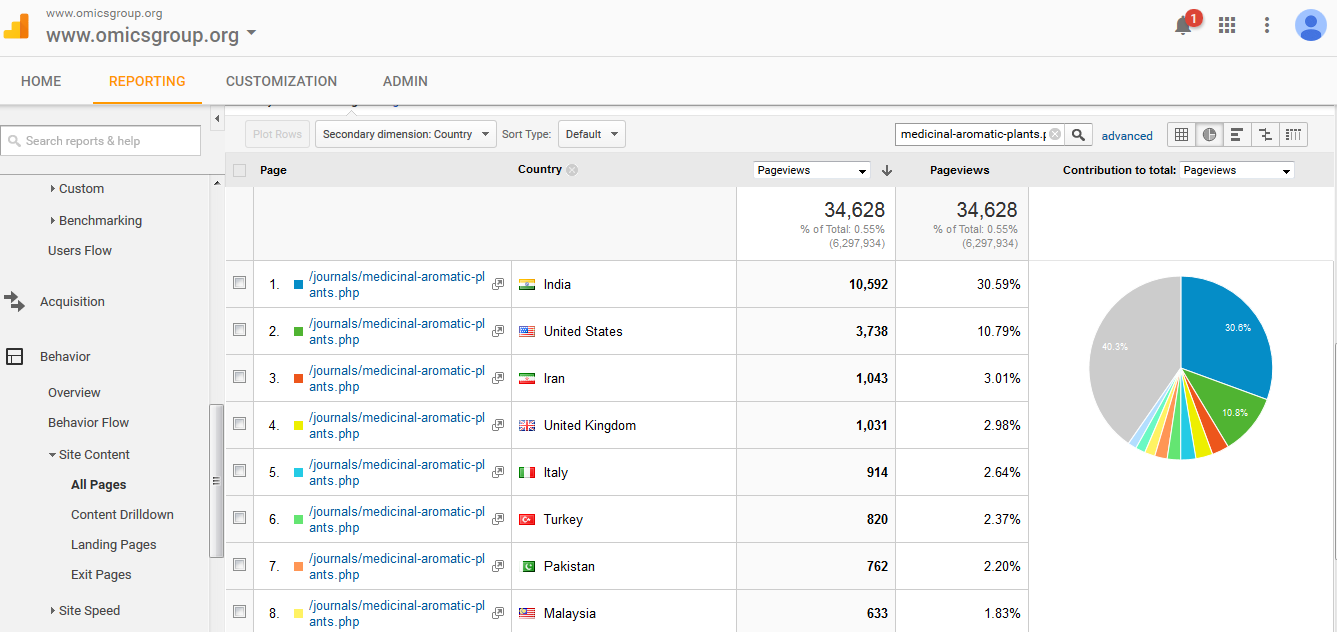Open the notifications bell

click(x=1183, y=26)
